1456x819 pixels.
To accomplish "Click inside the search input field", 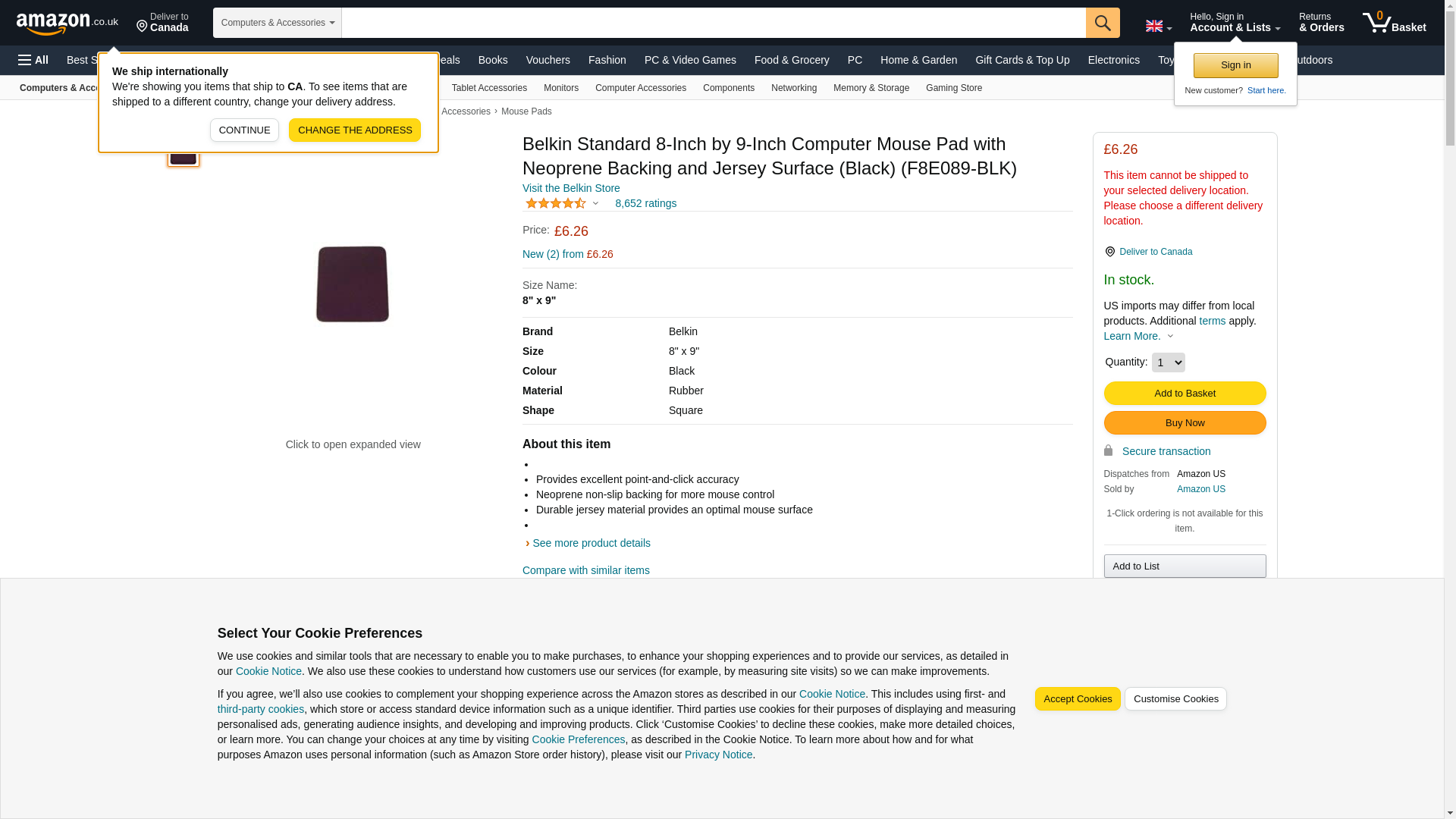I will tap(713, 23).
